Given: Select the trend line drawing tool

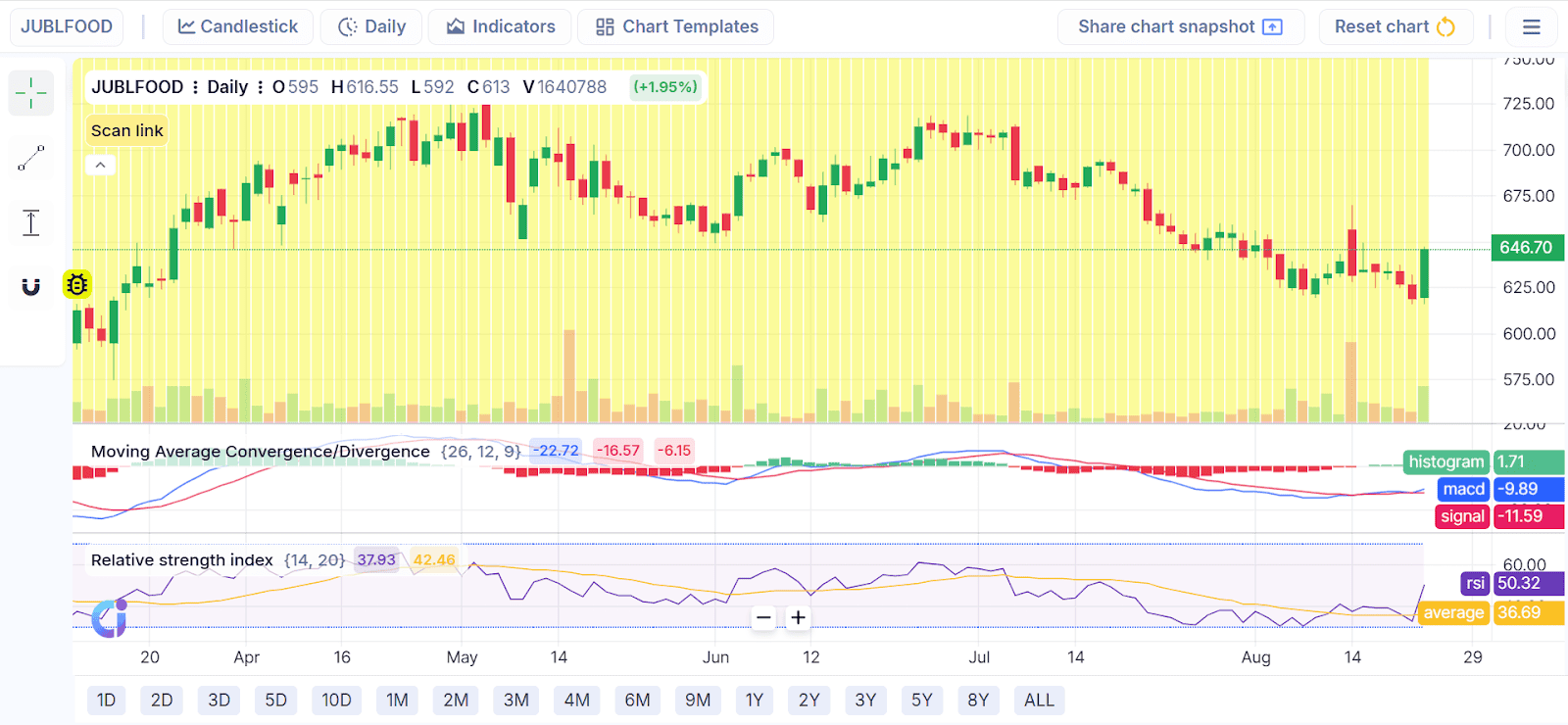Looking at the screenshot, I should [x=31, y=158].
